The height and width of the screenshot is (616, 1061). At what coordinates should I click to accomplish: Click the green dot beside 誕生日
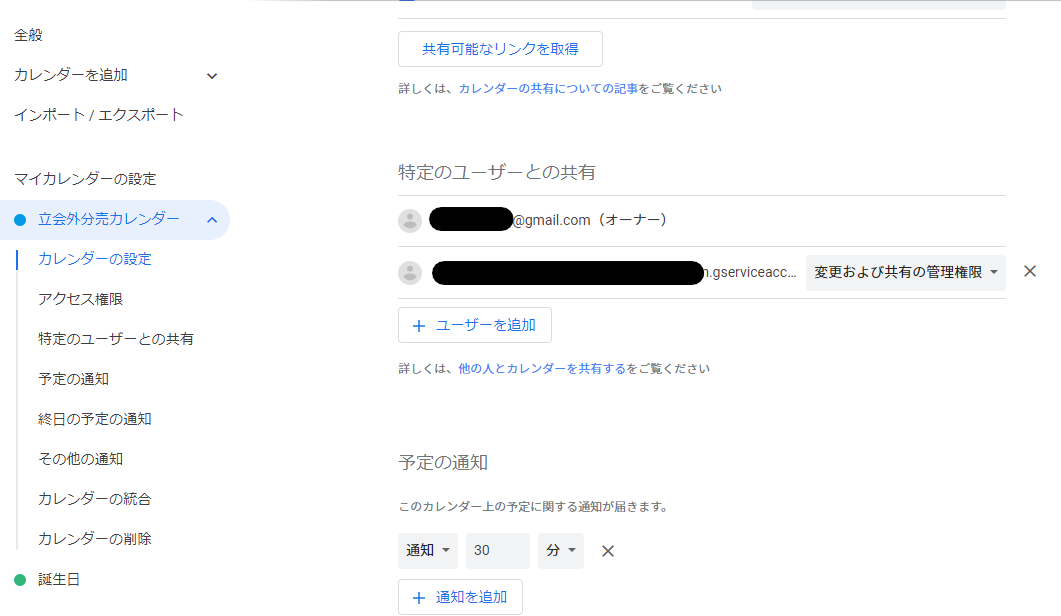point(20,580)
